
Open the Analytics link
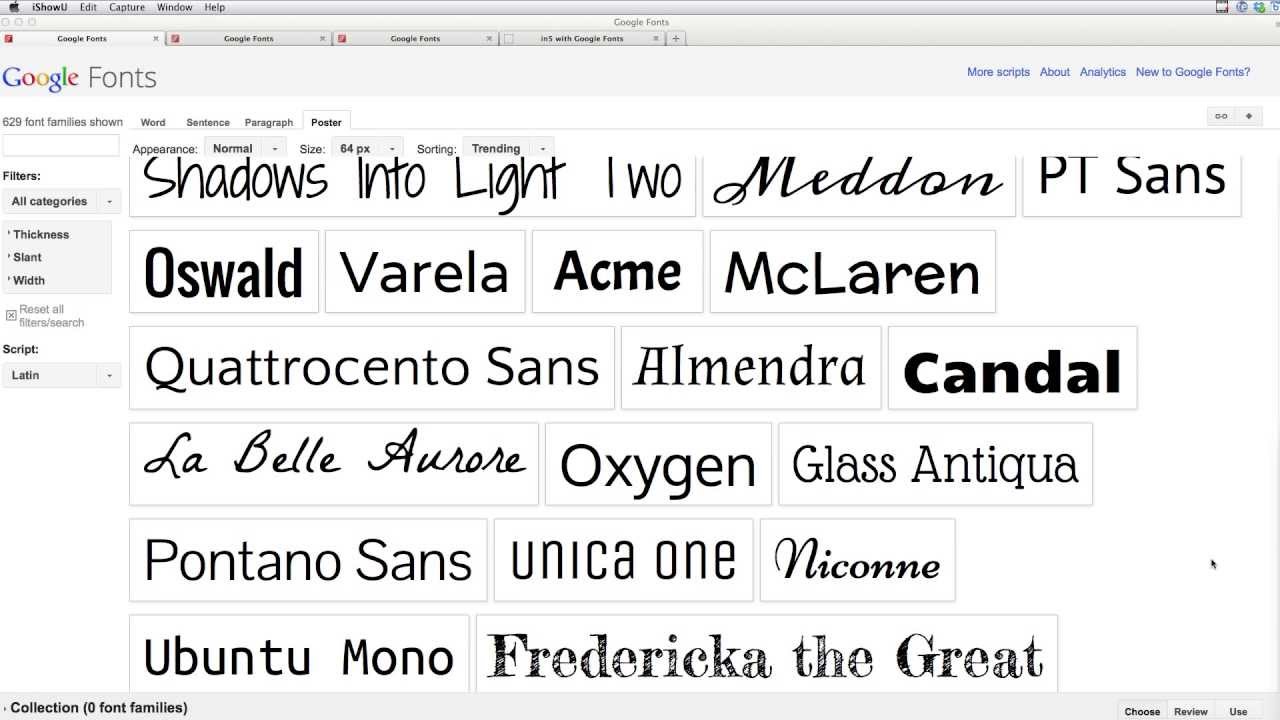(x=1103, y=72)
